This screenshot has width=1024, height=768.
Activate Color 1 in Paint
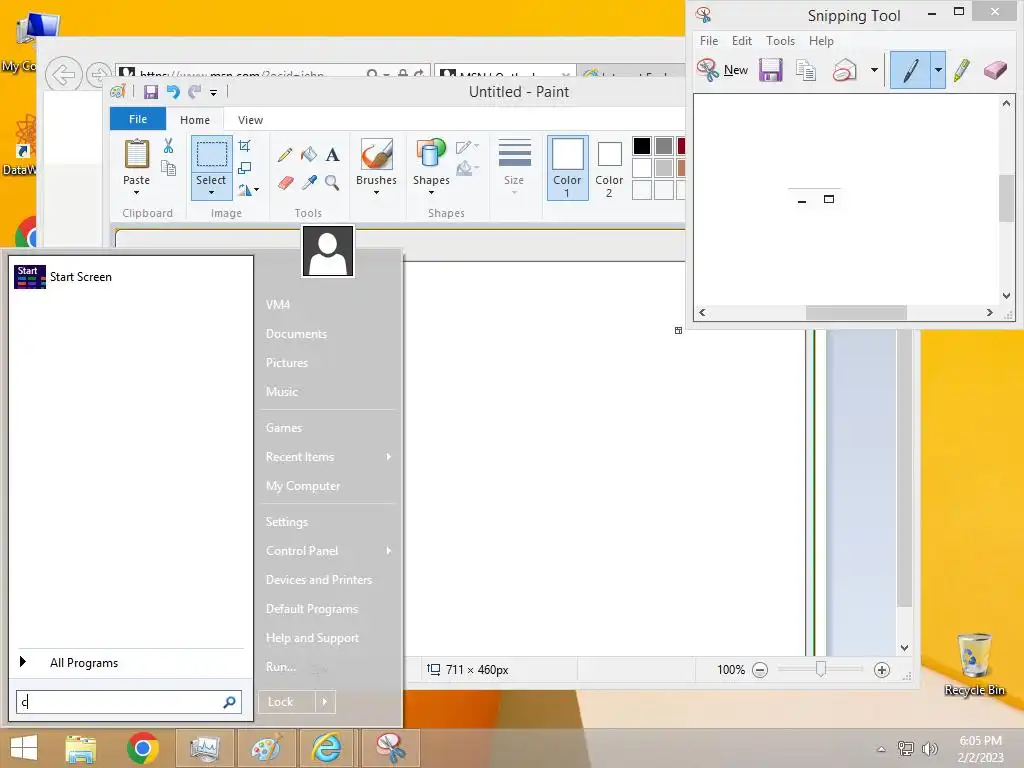click(x=567, y=168)
